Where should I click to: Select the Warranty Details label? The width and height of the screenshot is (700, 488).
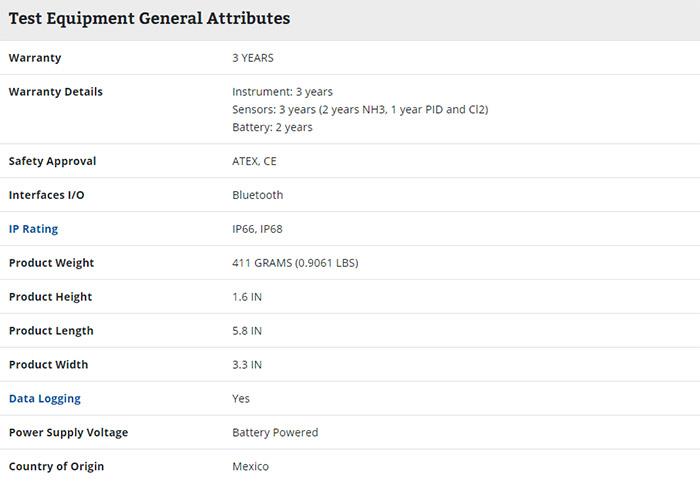(56, 92)
